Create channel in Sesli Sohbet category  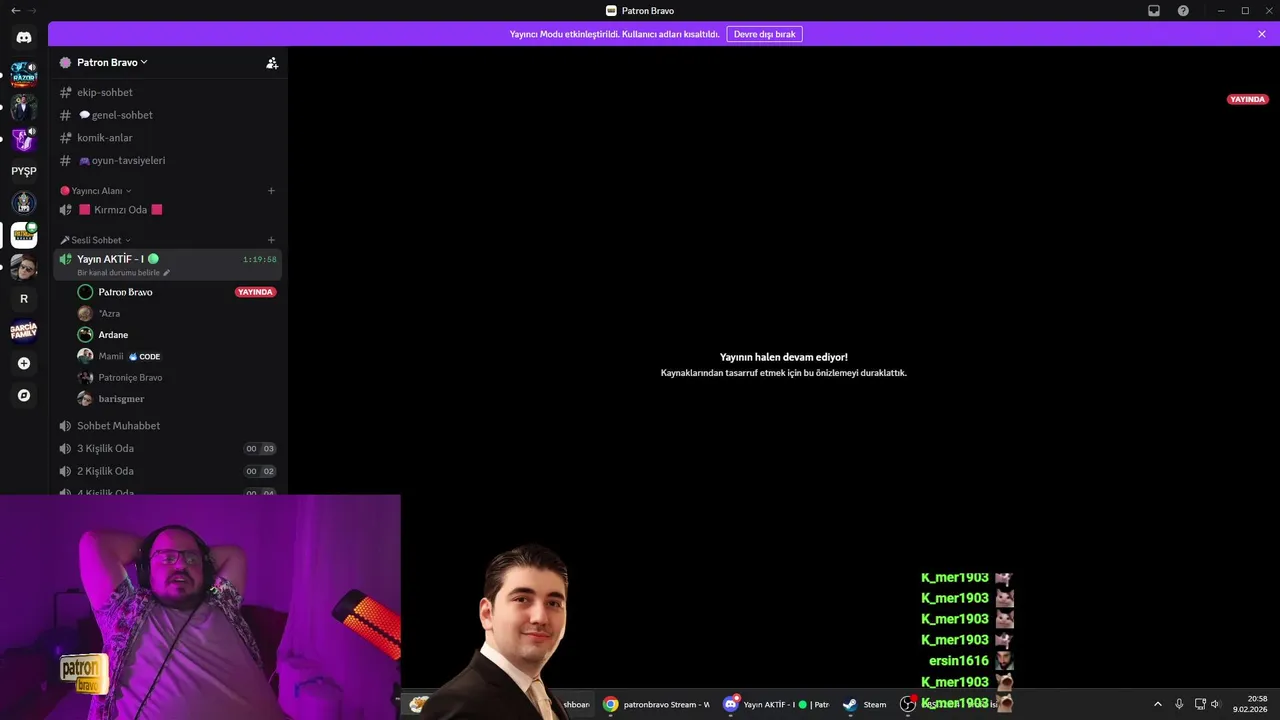(271, 240)
